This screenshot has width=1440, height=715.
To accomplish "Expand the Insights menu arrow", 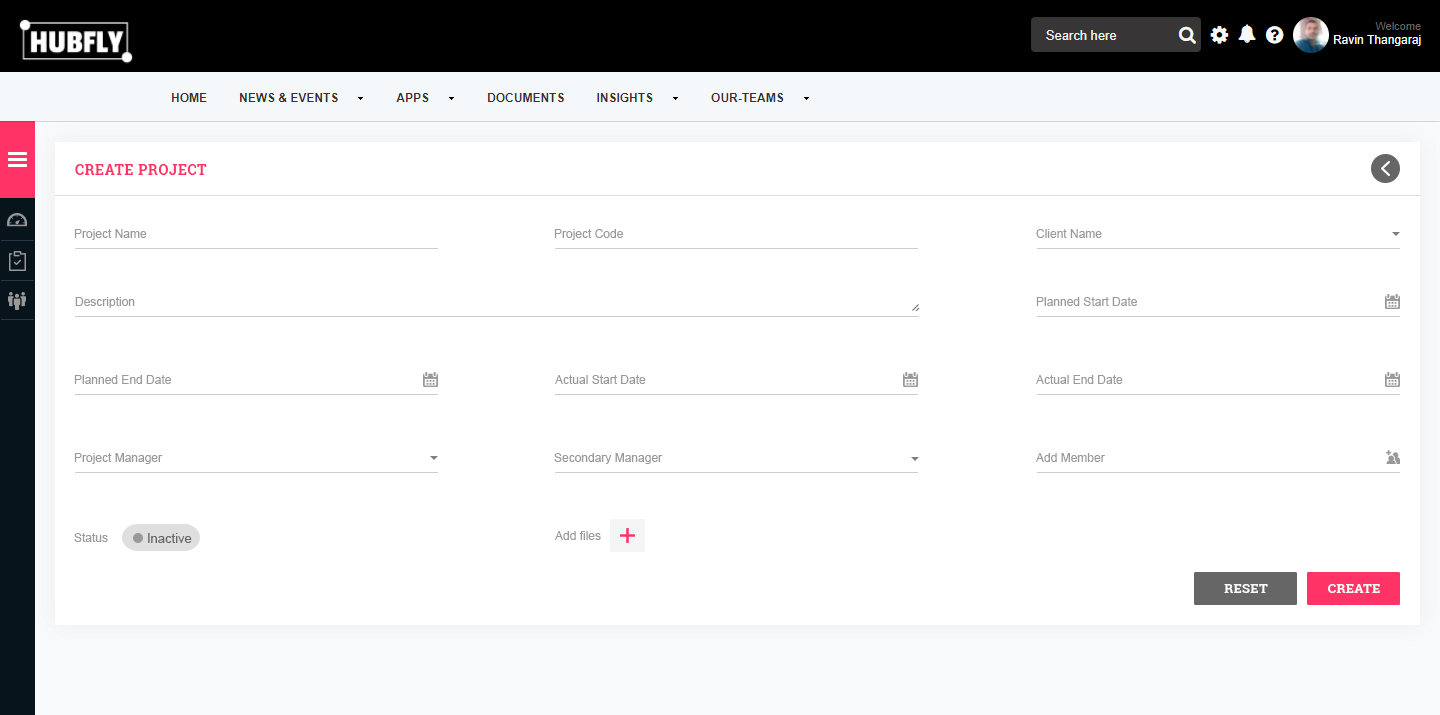I will (x=675, y=98).
